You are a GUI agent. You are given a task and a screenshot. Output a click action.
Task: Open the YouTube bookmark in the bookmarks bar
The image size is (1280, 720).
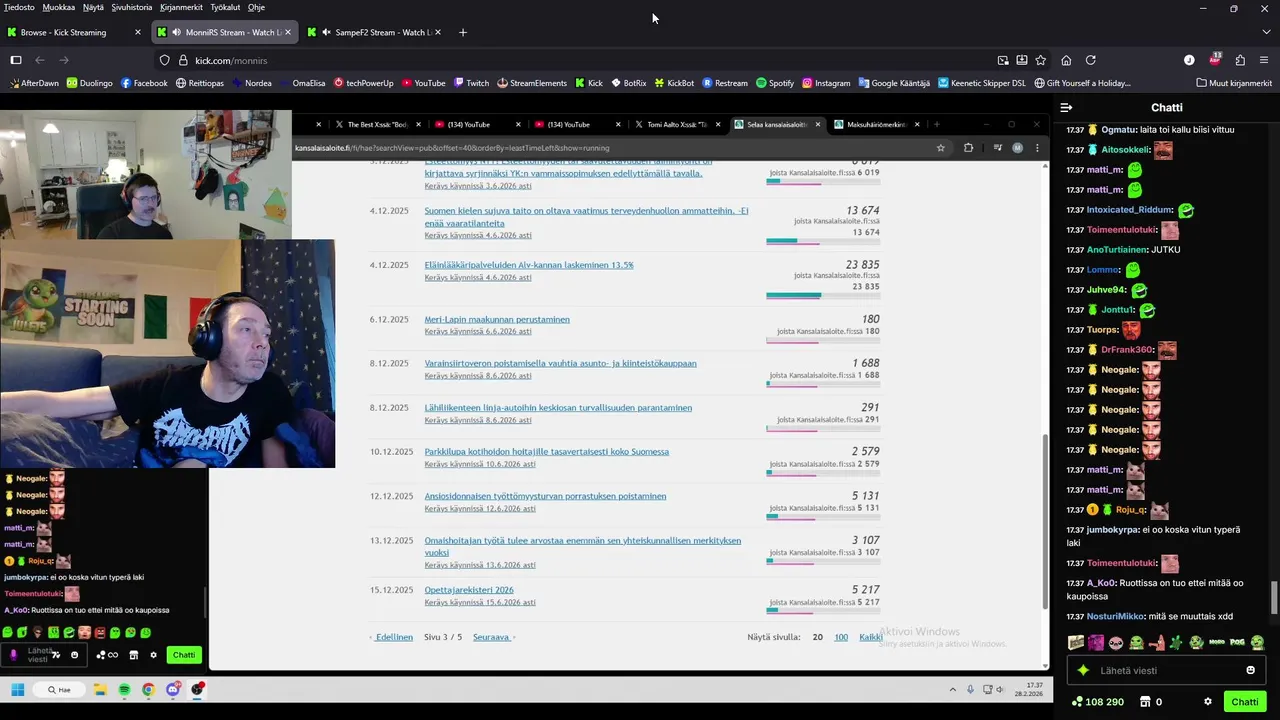tap(423, 83)
